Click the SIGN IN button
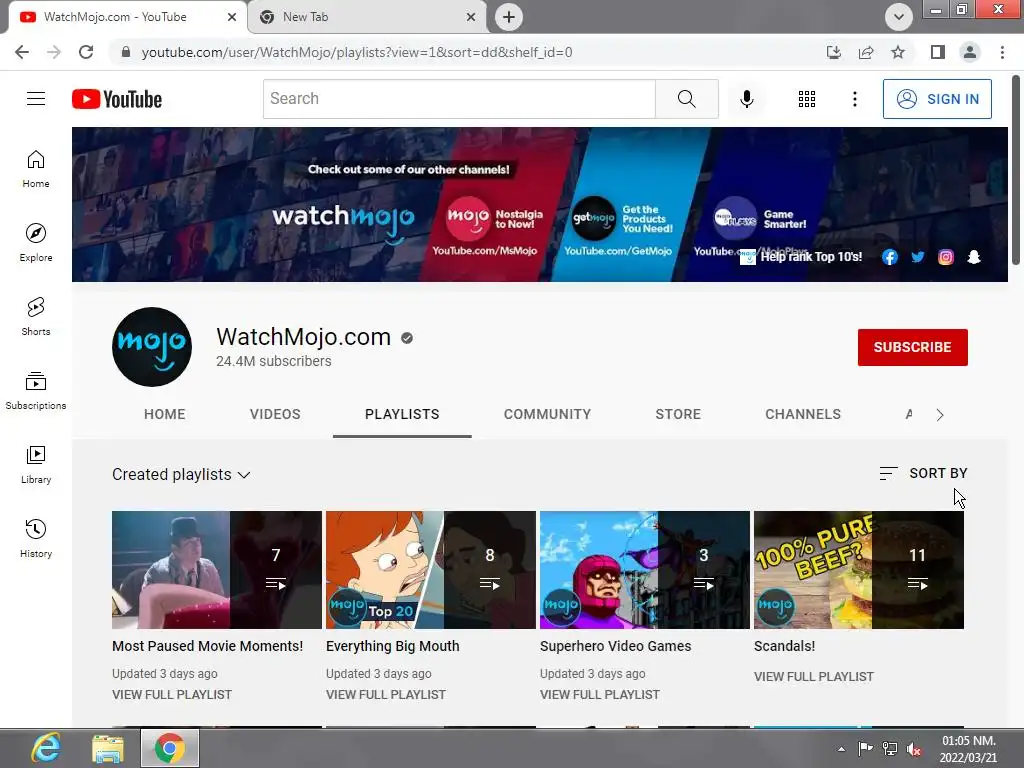Viewport: 1024px width, 768px height. pos(937,99)
